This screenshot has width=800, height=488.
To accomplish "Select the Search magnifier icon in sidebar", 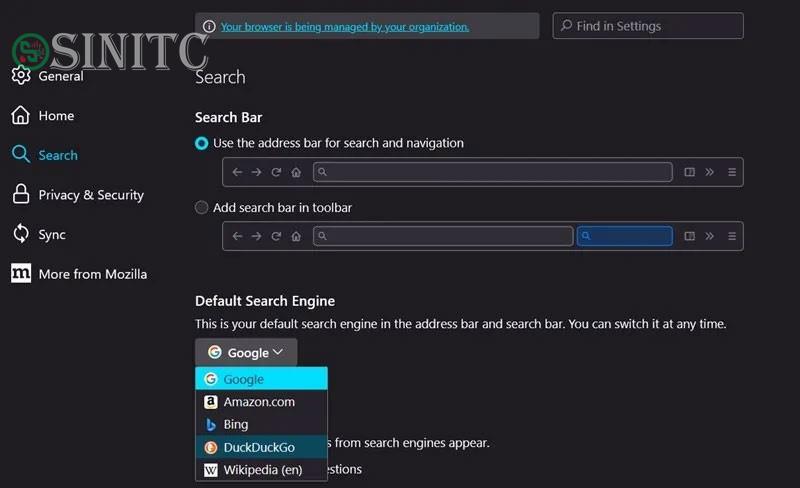I will click(21, 154).
